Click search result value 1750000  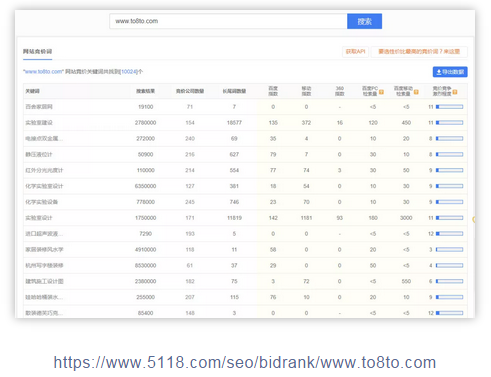[146, 218]
